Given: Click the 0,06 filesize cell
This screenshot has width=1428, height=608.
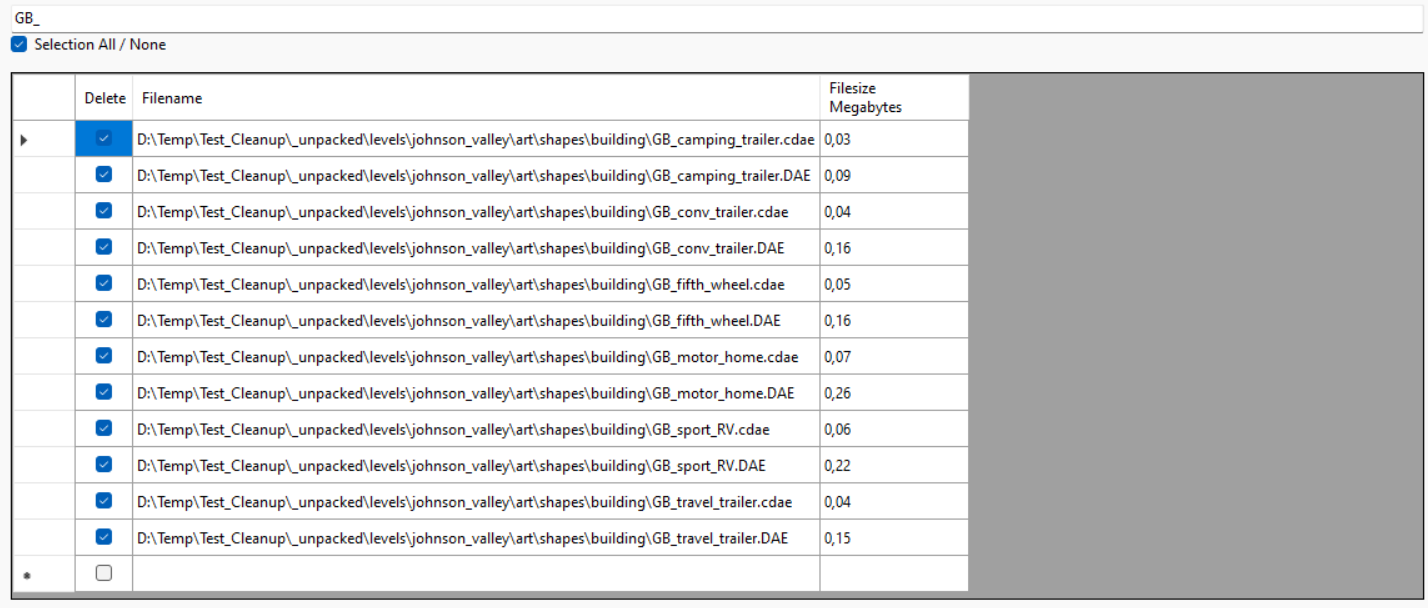Looking at the screenshot, I should (894, 429).
